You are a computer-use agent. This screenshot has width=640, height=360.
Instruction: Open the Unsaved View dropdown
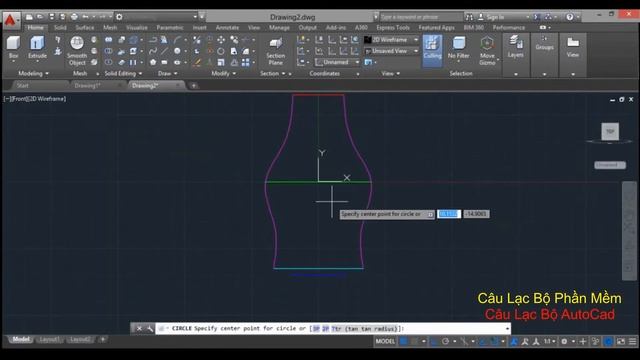coord(391,51)
